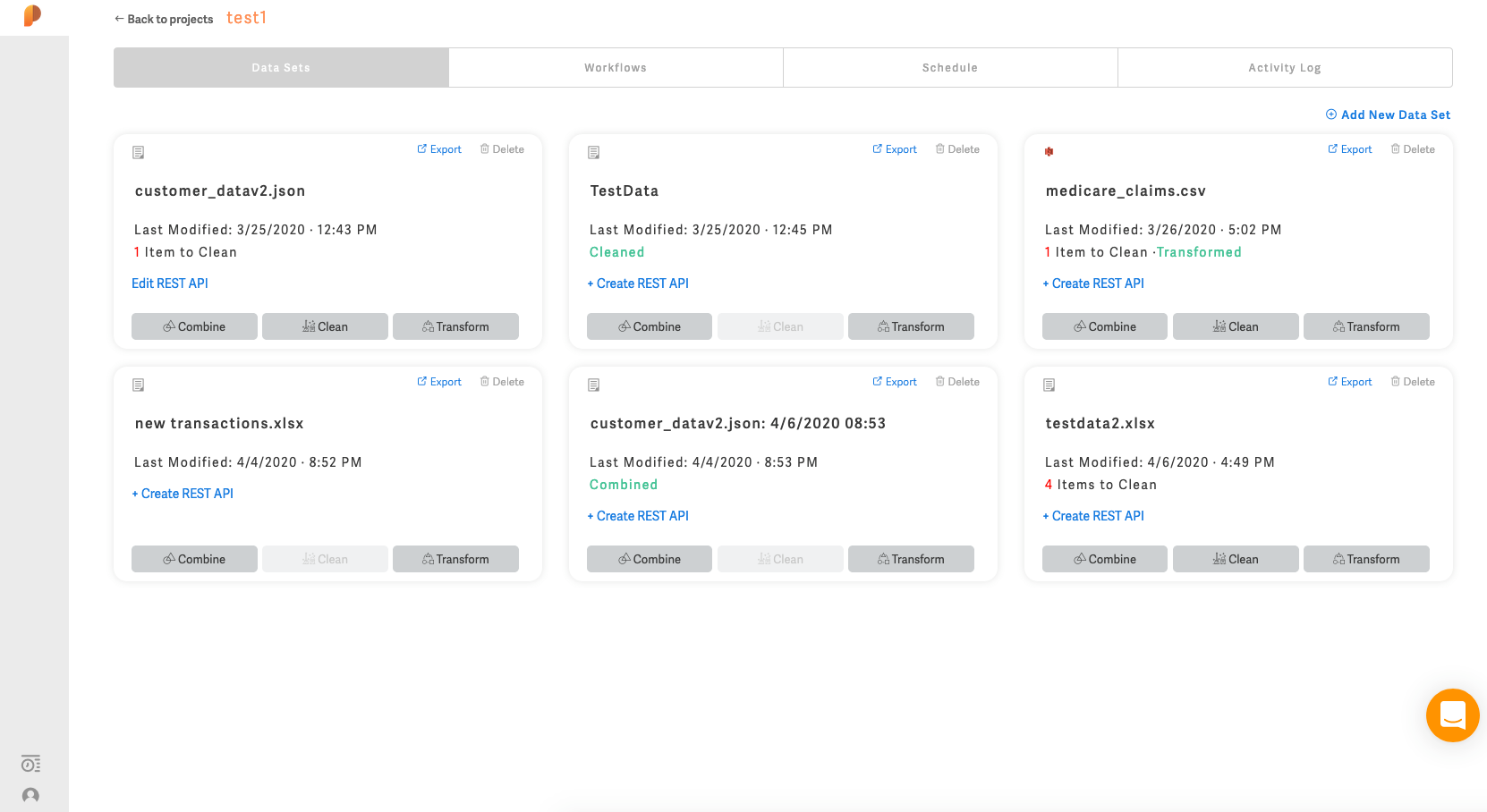This screenshot has height=812, width=1487.
Task: Click the green Transformed status on medicare_claims.csv
Action: (1199, 252)
